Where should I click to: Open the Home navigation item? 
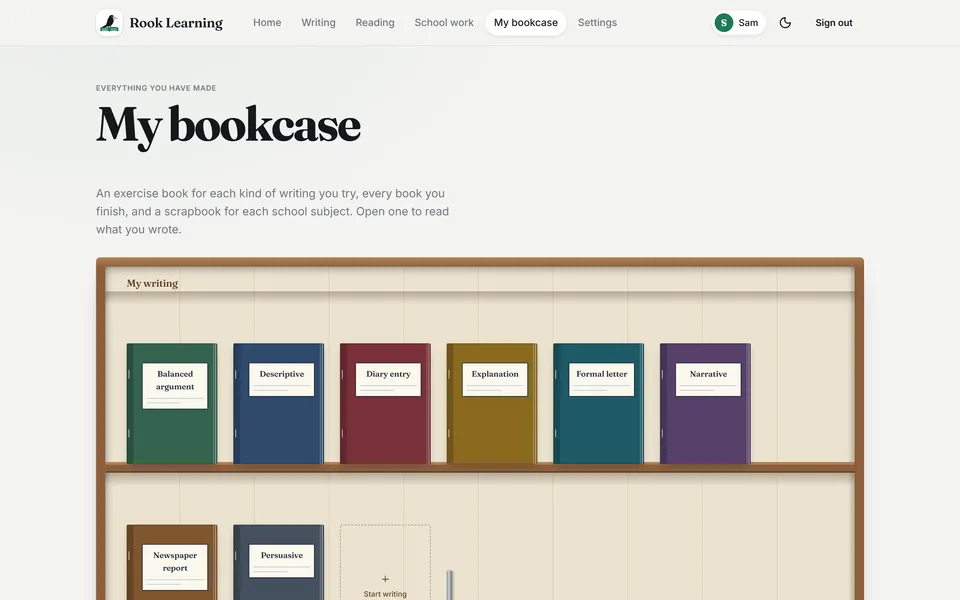(267, 23)
